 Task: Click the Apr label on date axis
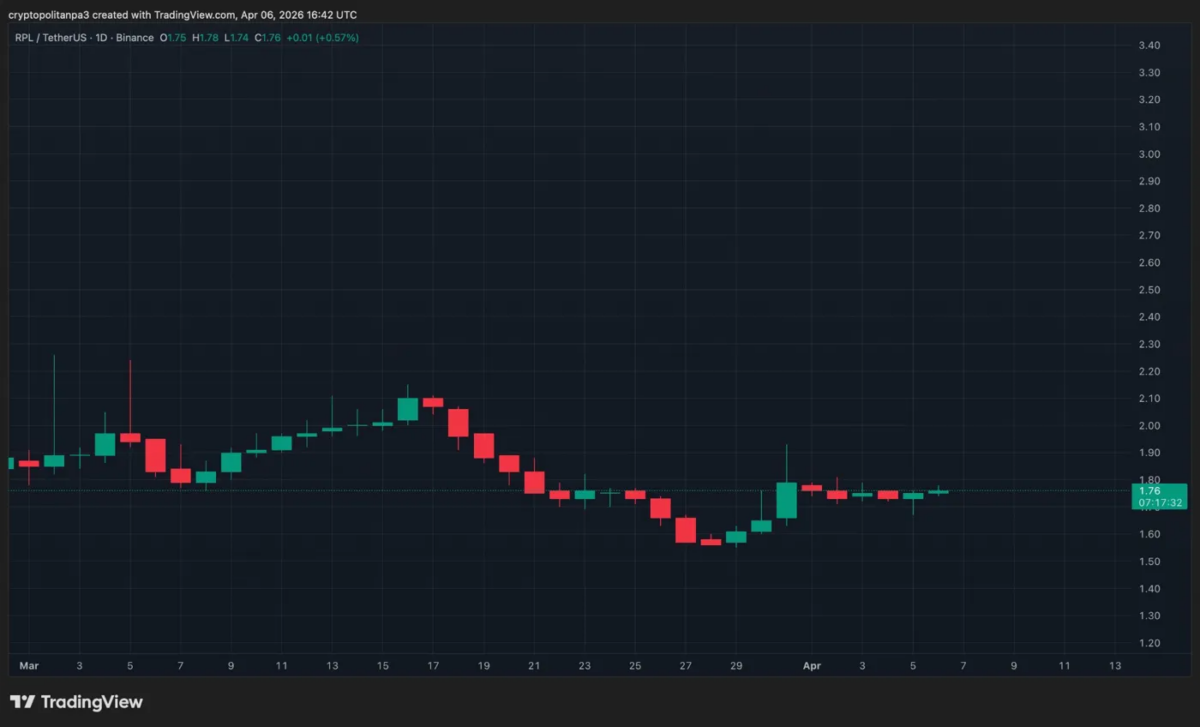[811, 665]
